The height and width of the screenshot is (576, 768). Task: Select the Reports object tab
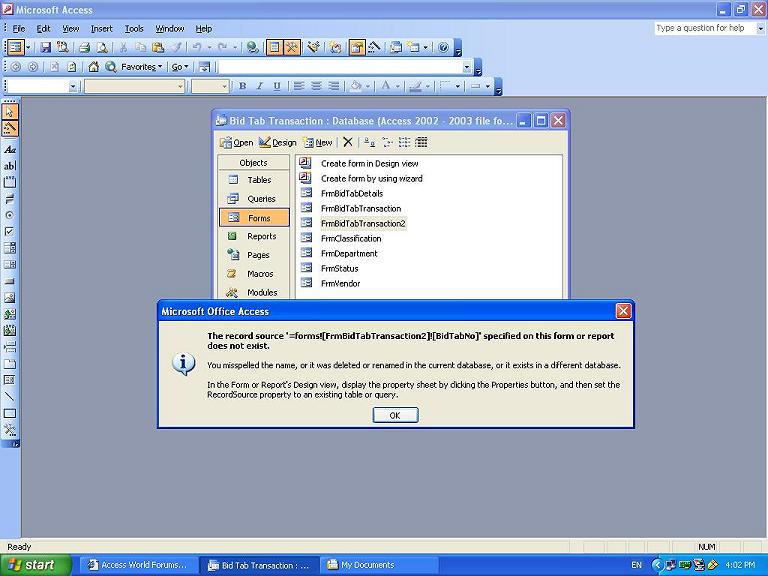click(254, 236)
